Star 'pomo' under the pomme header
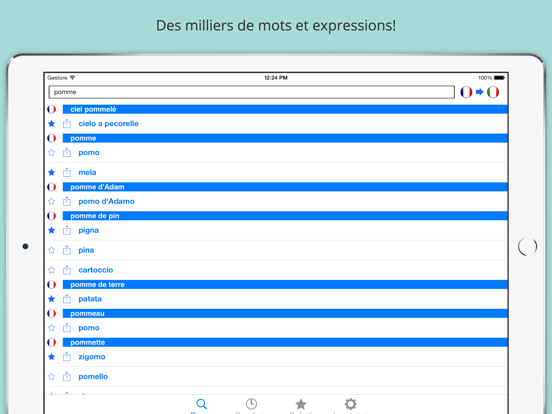This screenshot has height=414, width=552. [51, 152]
